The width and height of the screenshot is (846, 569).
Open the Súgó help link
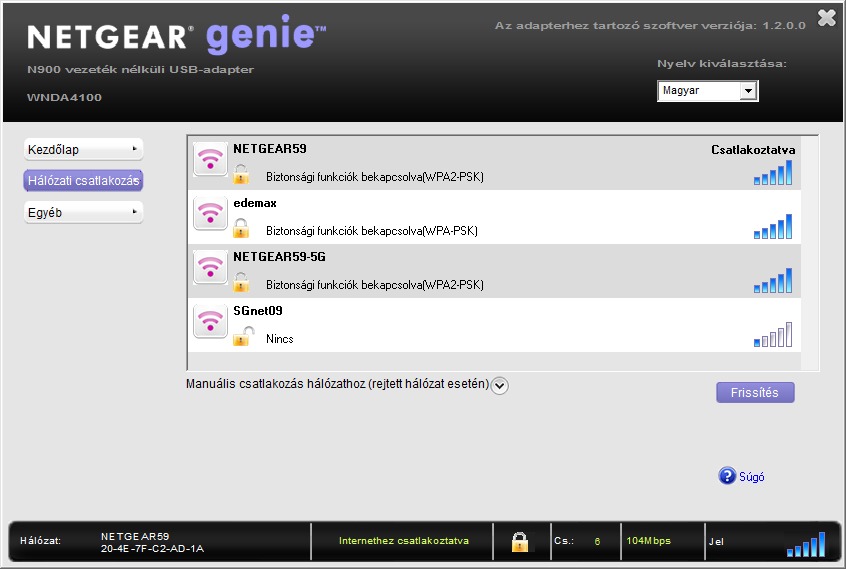point(751,477)
